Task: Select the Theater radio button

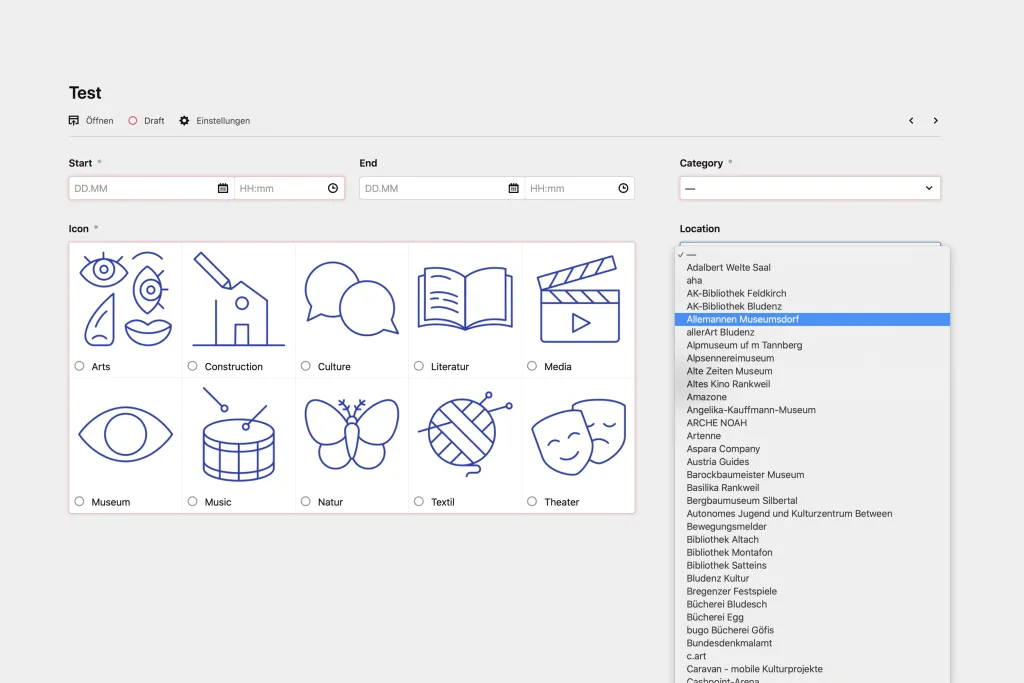Action: pyautogui.click(x=532, y=501)
